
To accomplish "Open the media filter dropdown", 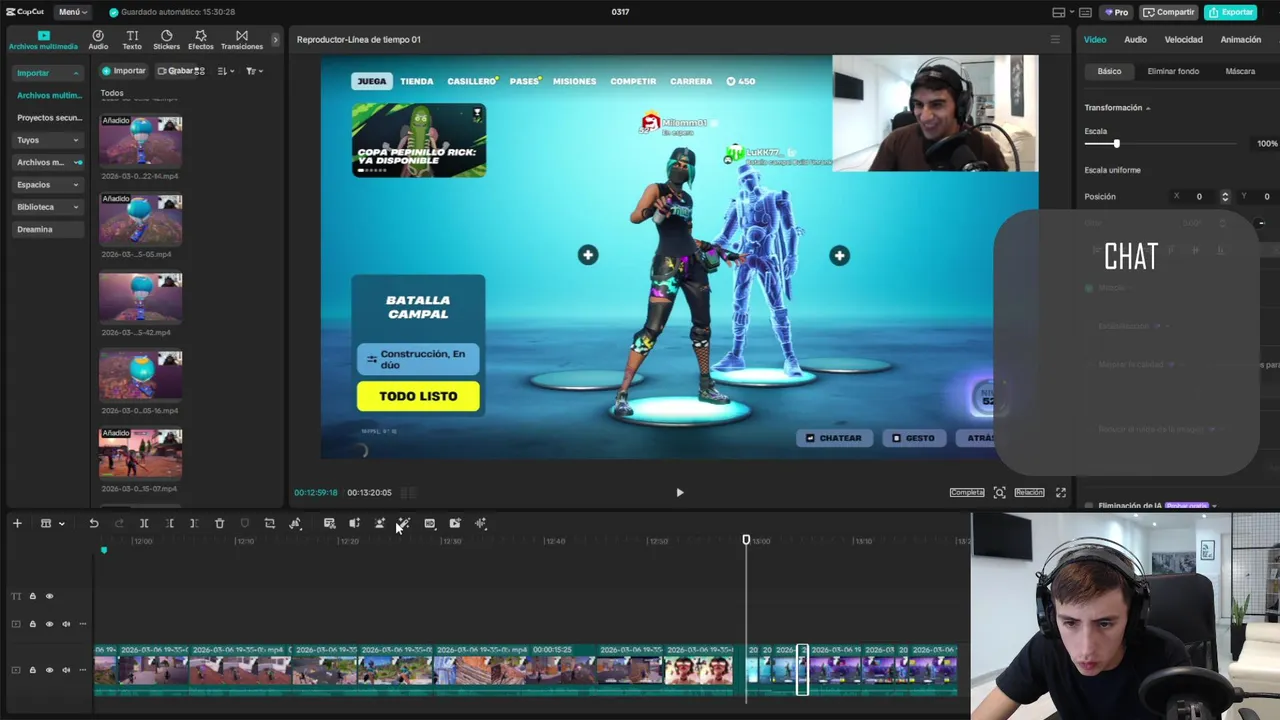I will click(x=253, y=71).
